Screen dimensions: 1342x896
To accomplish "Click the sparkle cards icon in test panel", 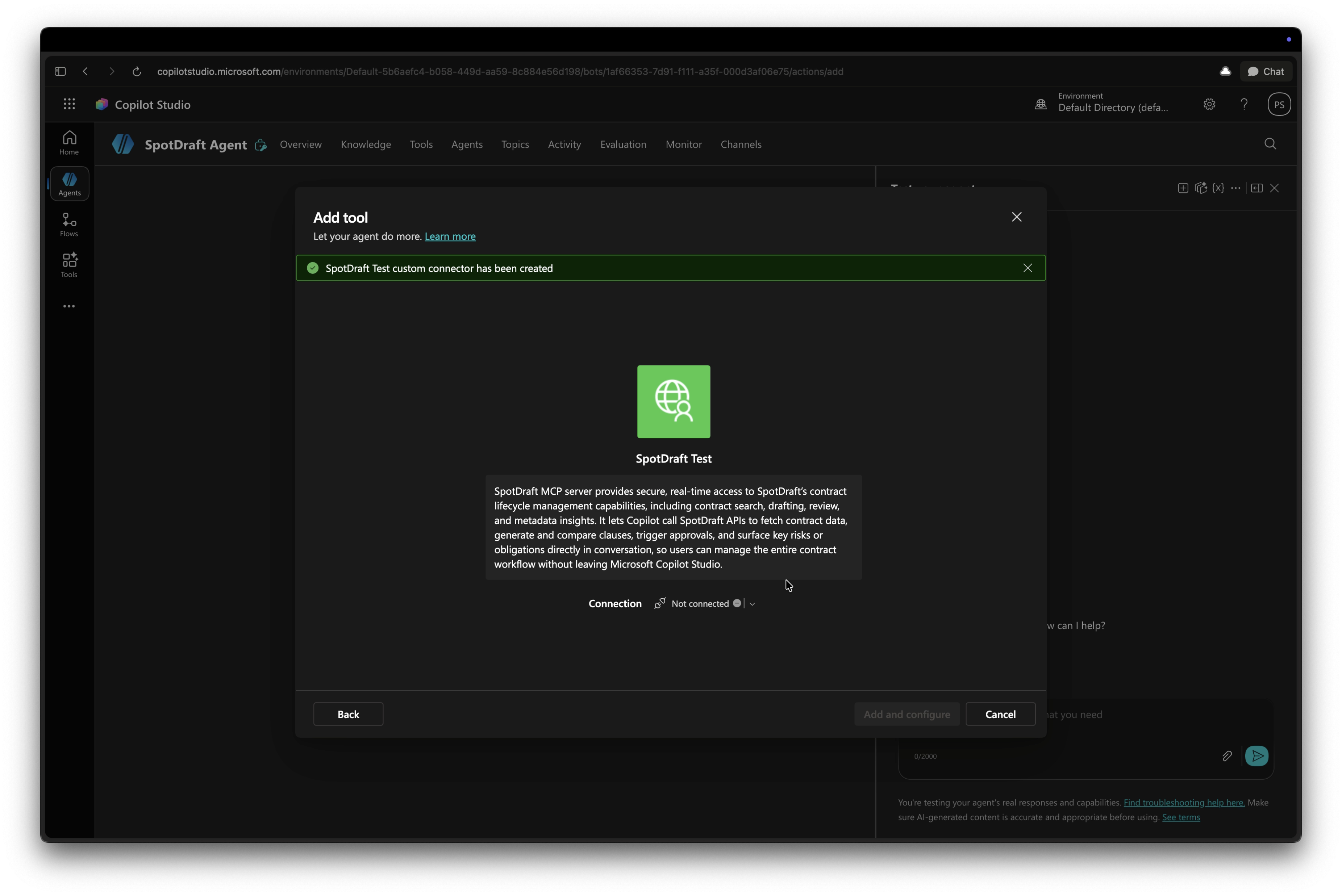I will (x=1201, y=188).
